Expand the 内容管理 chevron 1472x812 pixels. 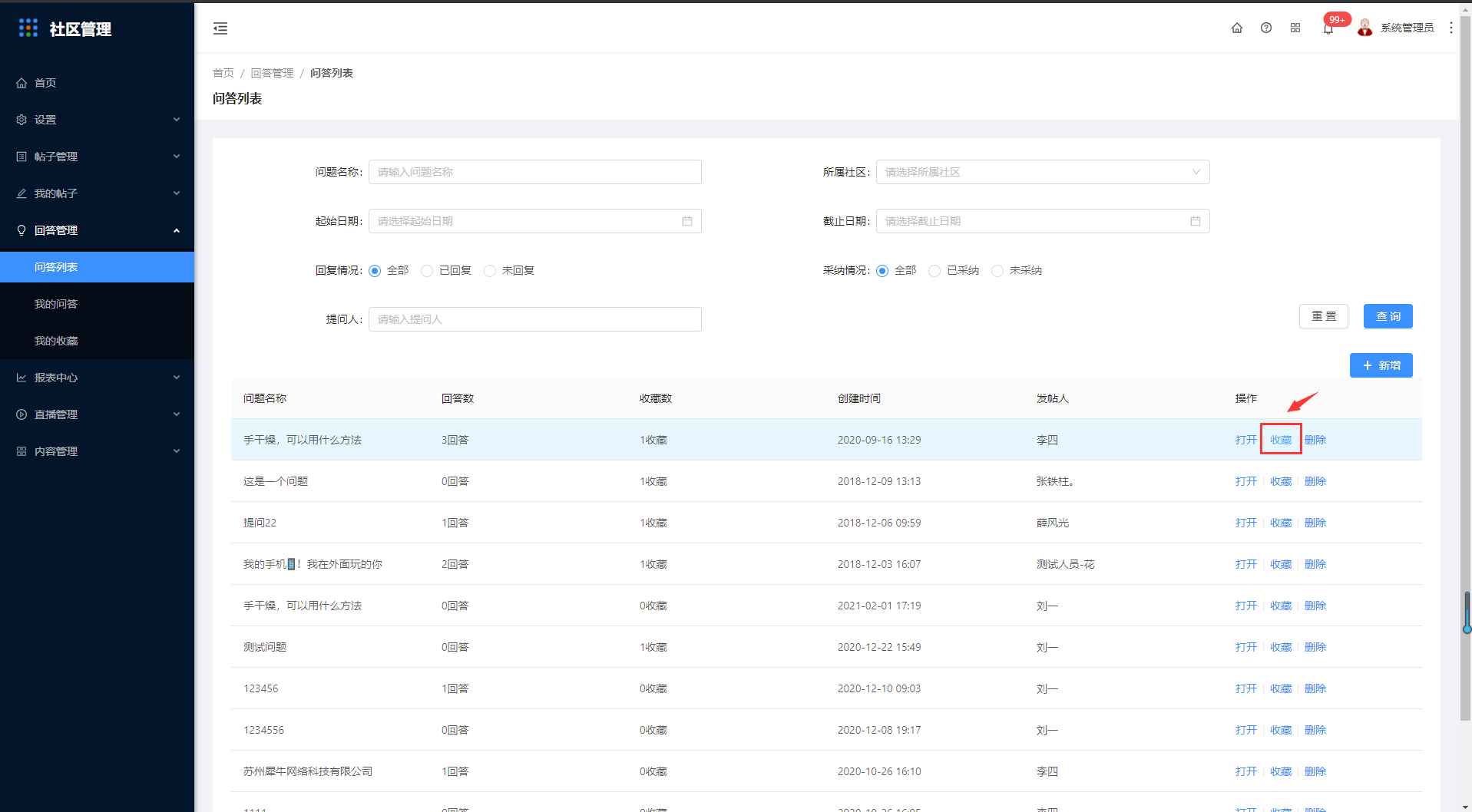[x=177, y=451]
